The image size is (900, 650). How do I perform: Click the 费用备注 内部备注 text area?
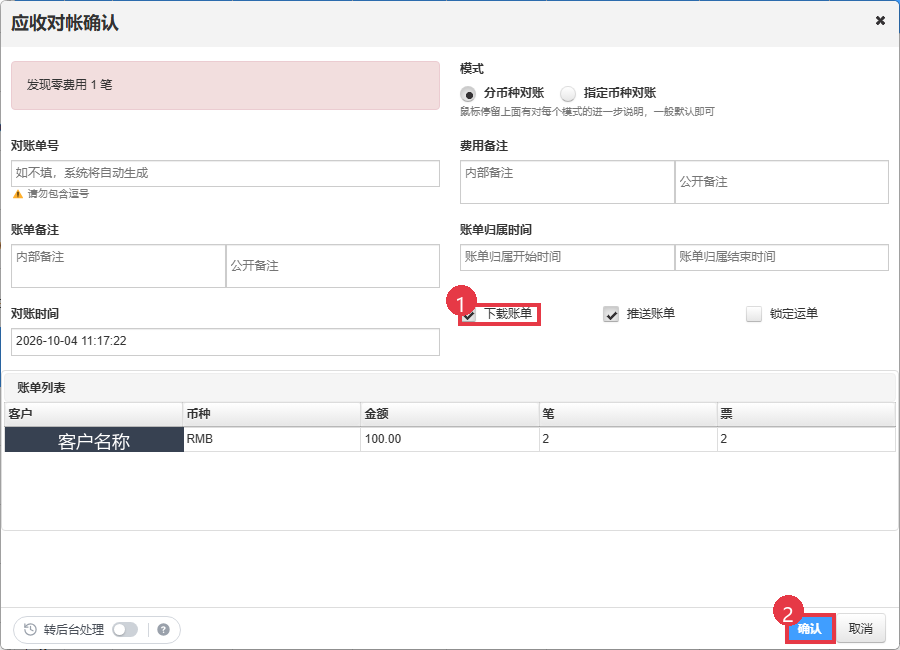pos(567,181)
